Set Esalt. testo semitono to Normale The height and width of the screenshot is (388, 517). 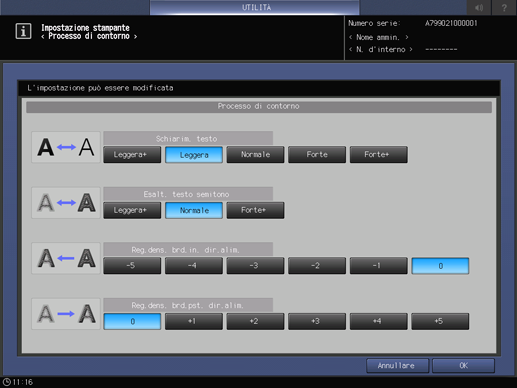(x=194, y=210)
